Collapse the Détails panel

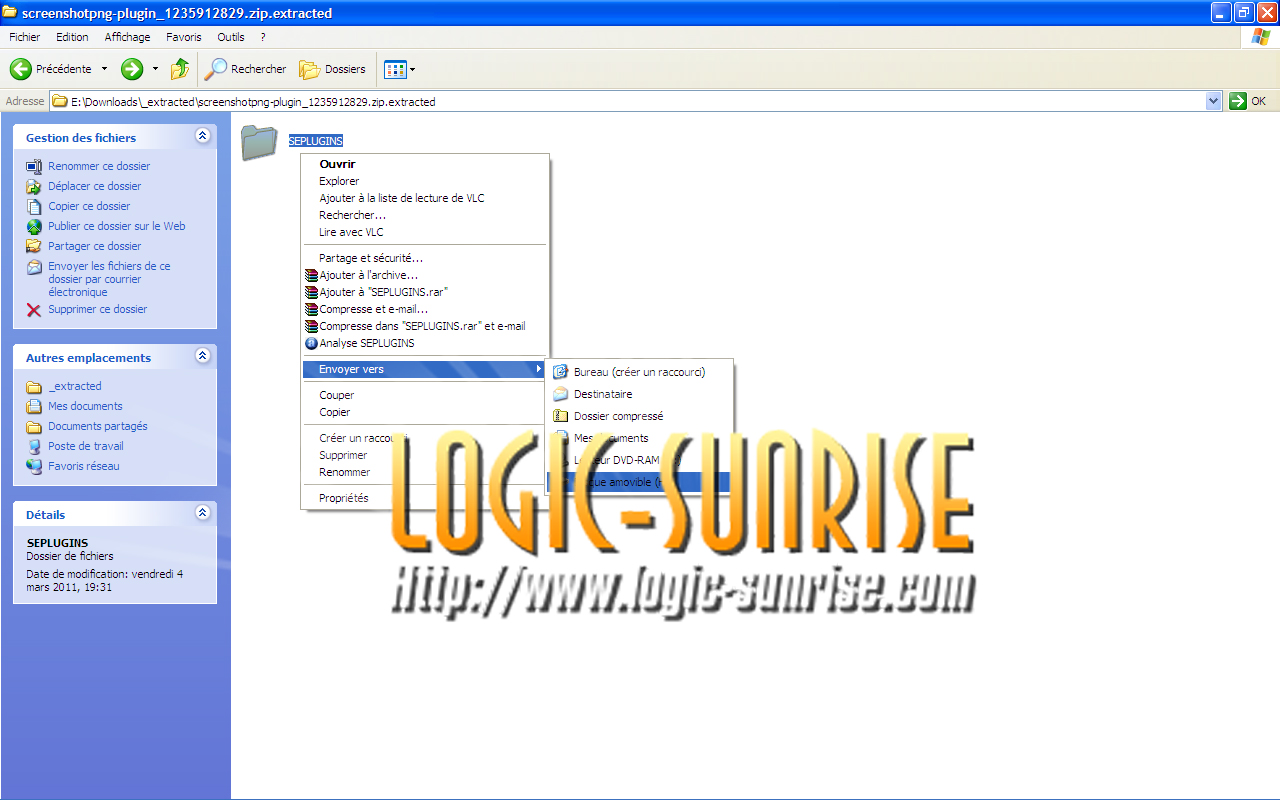[x=203, y=513]
